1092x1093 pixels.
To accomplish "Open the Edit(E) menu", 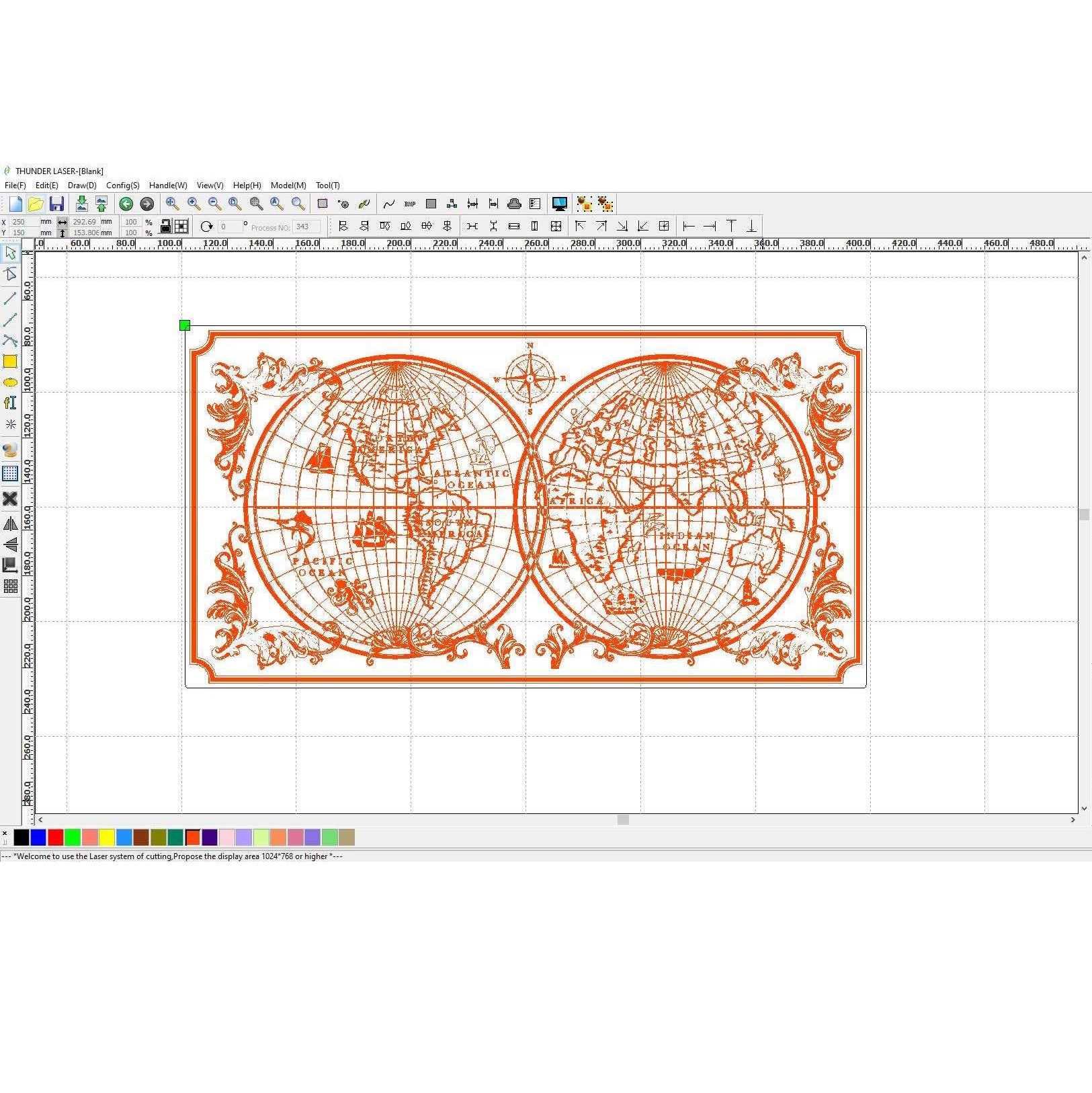I will coord(46,186).
